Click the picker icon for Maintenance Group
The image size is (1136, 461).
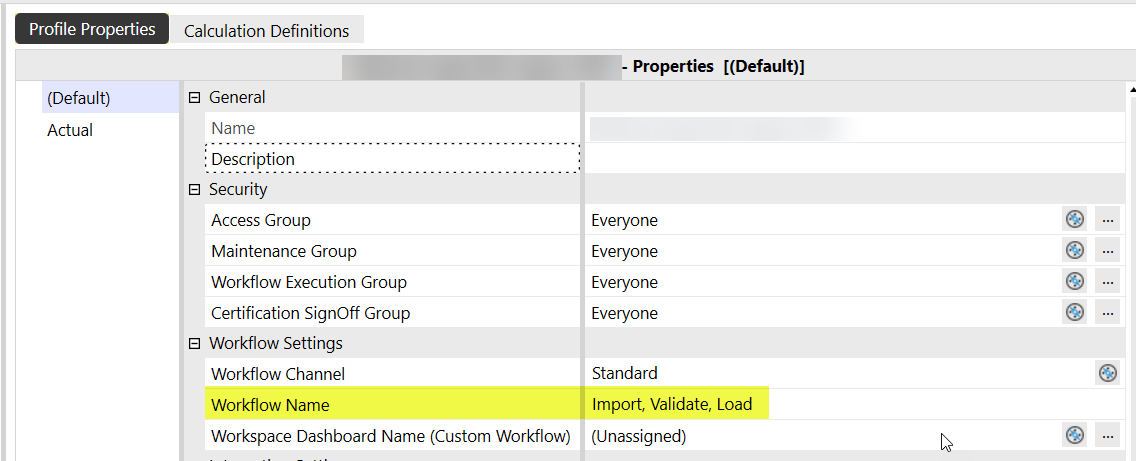(1075, 251)
